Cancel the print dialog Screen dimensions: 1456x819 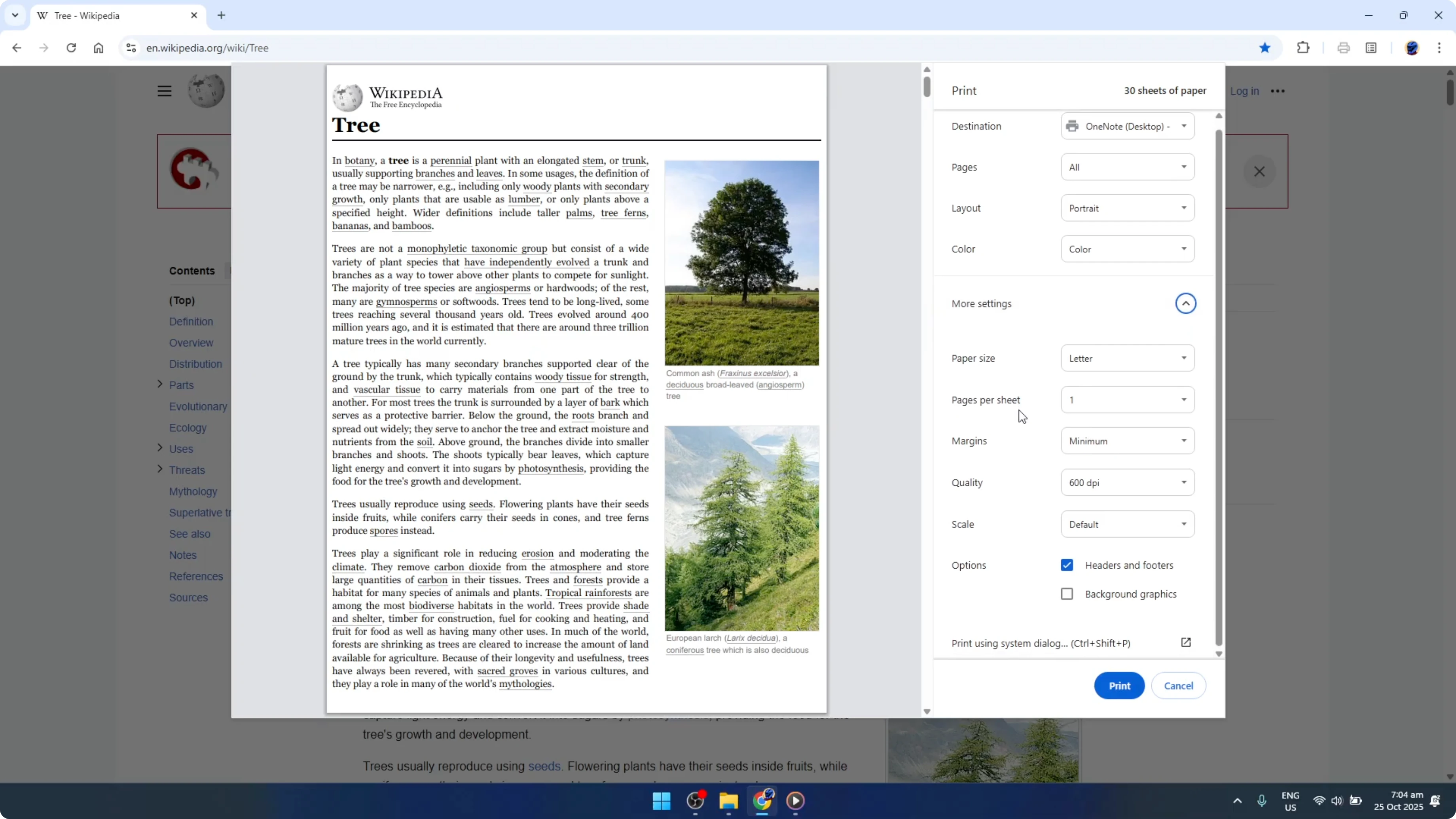pos(1179,686)
